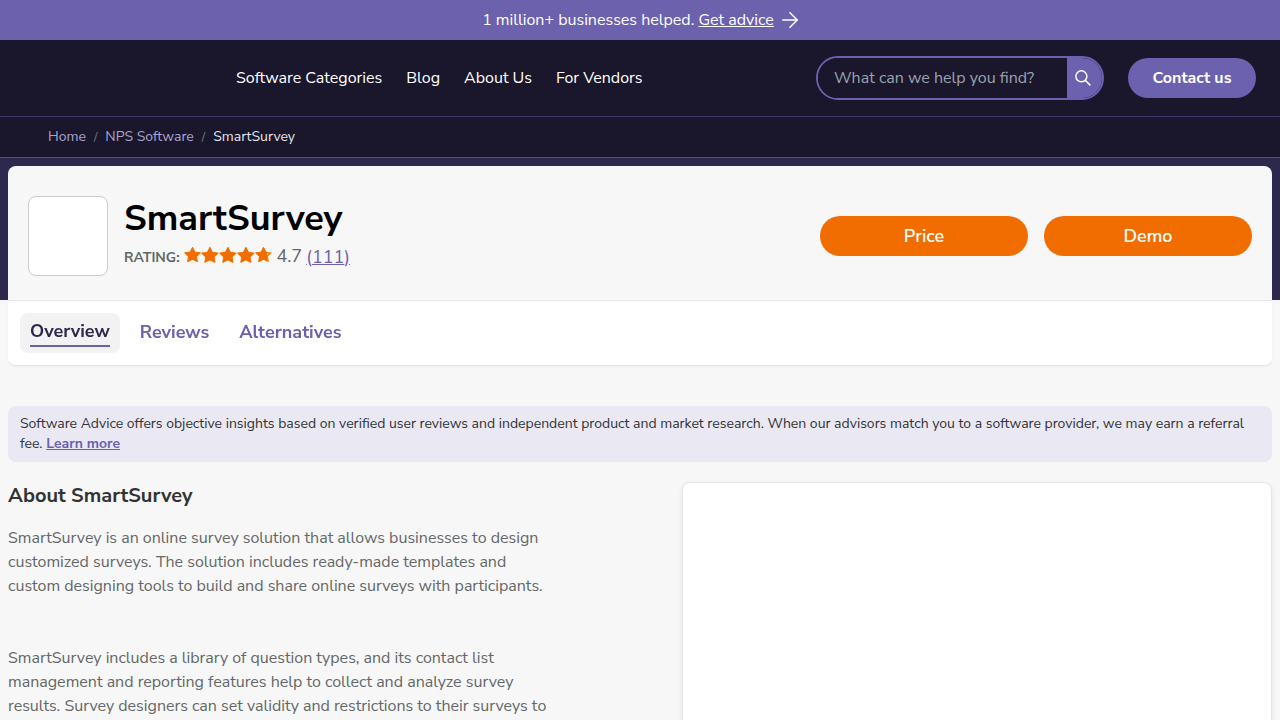Open the (111) reviews count link

[x=328, y=256]
